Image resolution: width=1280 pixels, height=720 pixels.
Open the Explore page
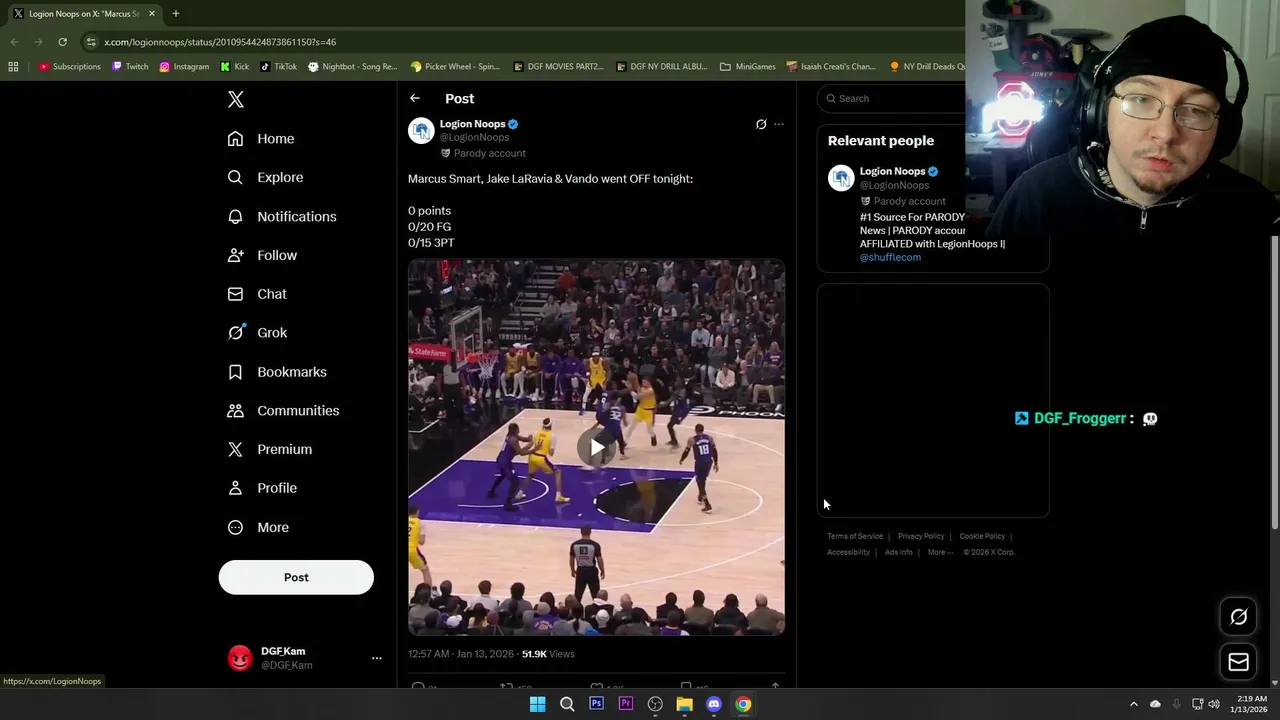pyautogui.click(x=265, y=177)
